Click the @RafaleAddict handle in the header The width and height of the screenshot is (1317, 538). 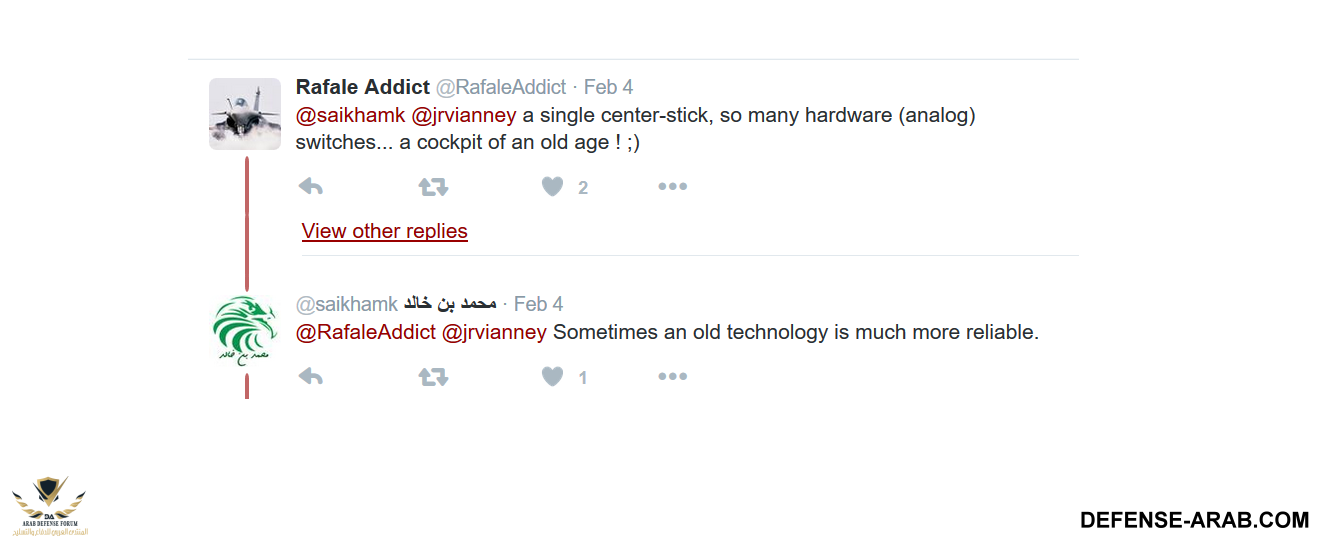[x=501, y=87]
